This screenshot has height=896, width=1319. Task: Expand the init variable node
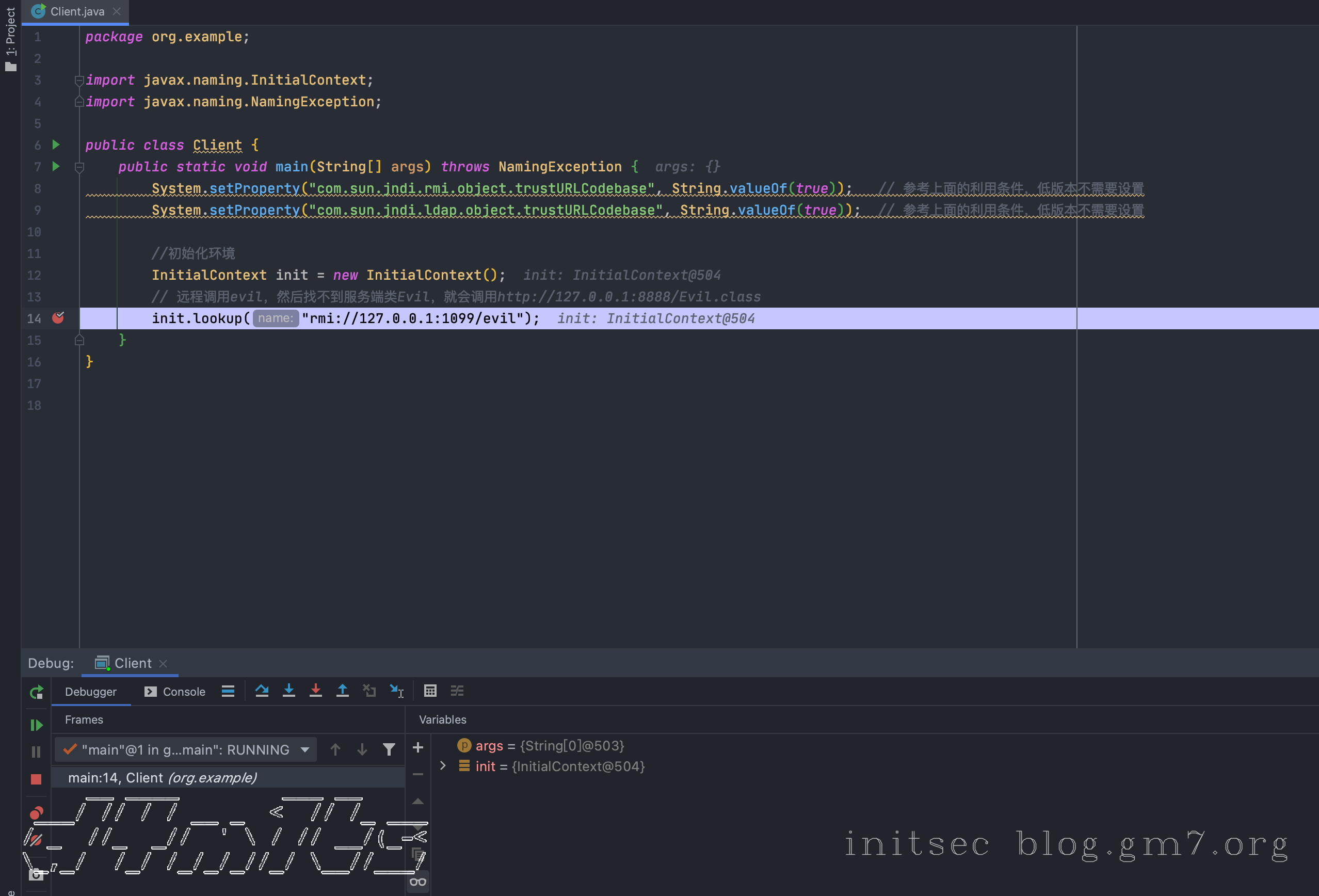443,766
